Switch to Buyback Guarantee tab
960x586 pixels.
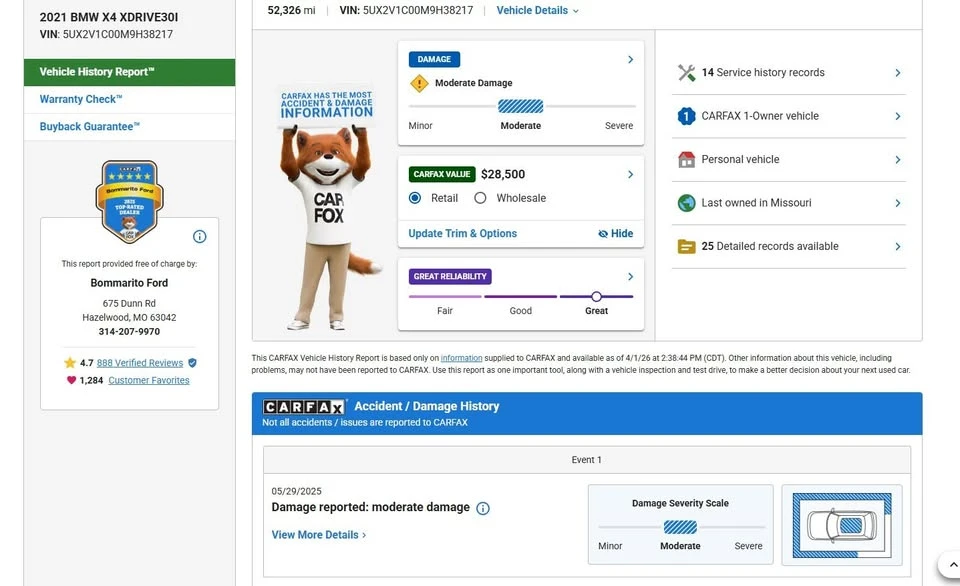click(129, 127)
